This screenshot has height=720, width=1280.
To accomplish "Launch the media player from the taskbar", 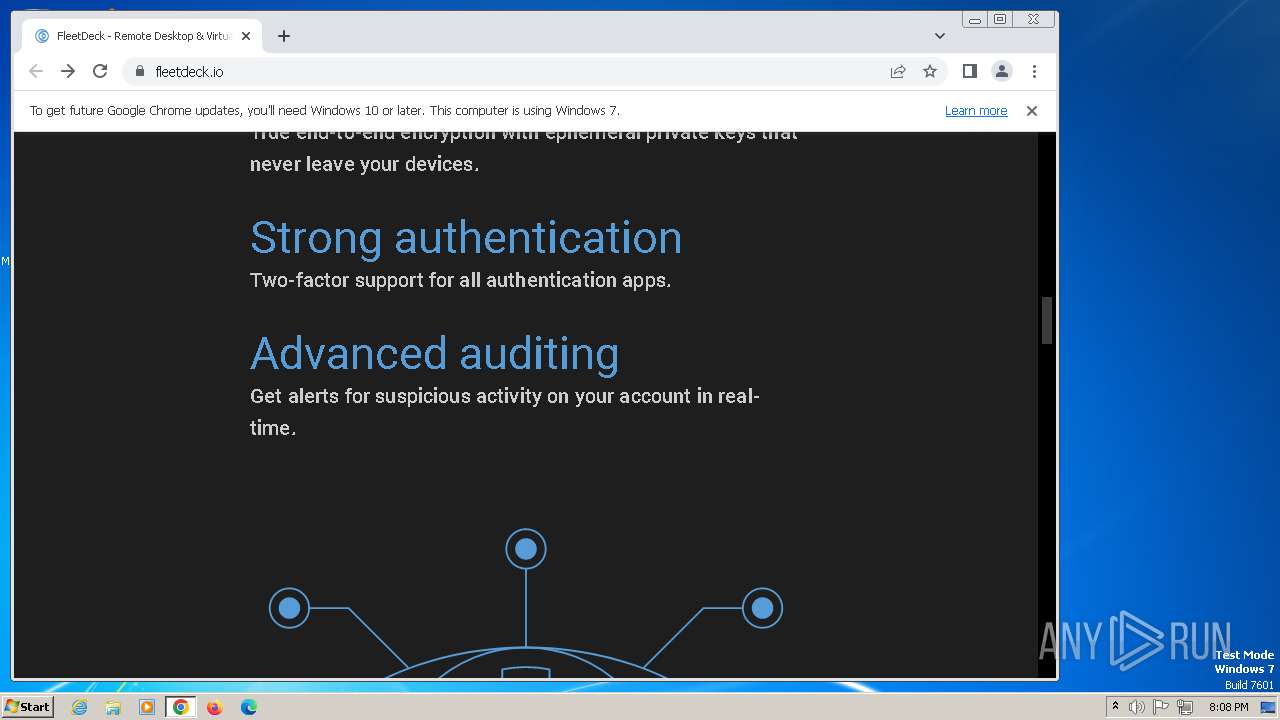I will point(147,707).
